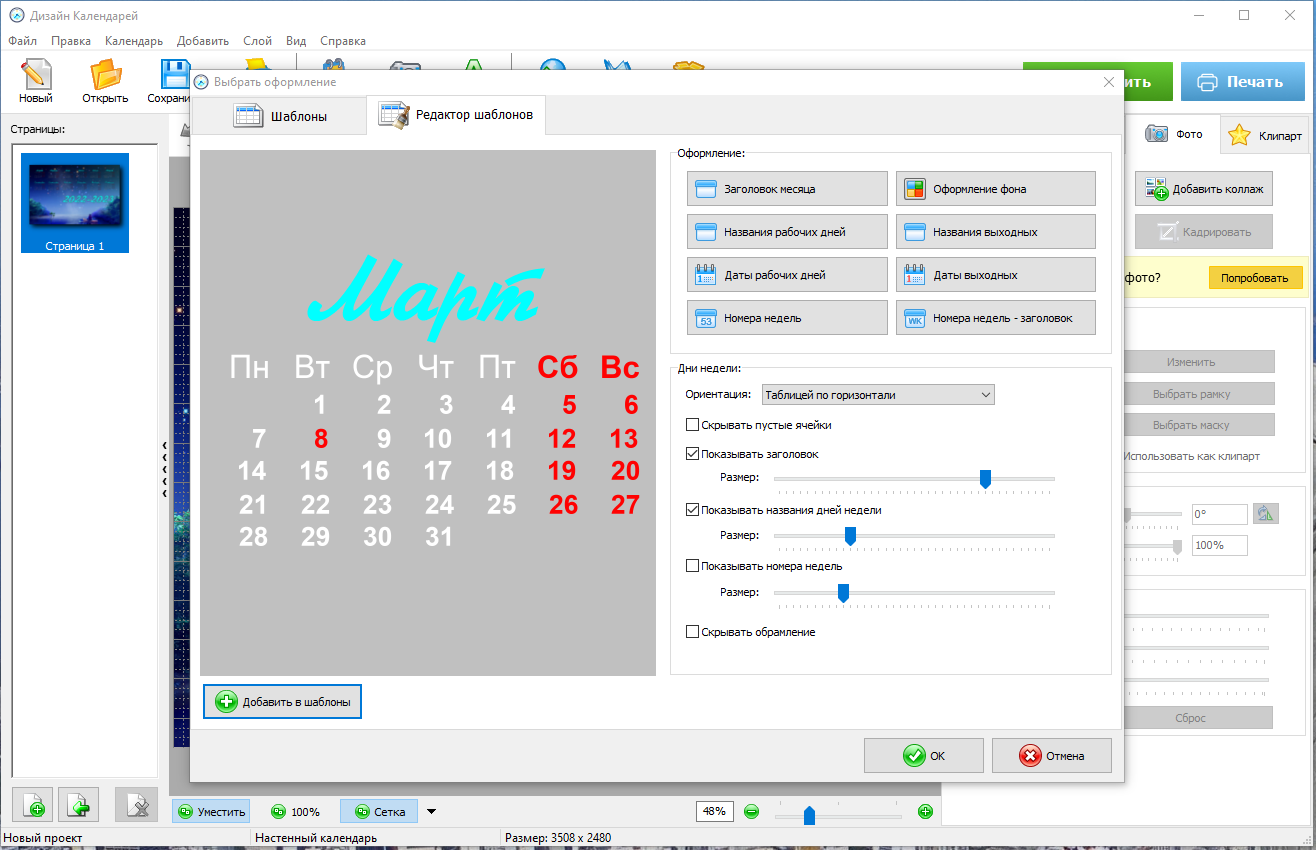This screenshot has width=1316, height=850.
Task: Open Заголовок месяца settings
Action: click(x=787, y=189)
